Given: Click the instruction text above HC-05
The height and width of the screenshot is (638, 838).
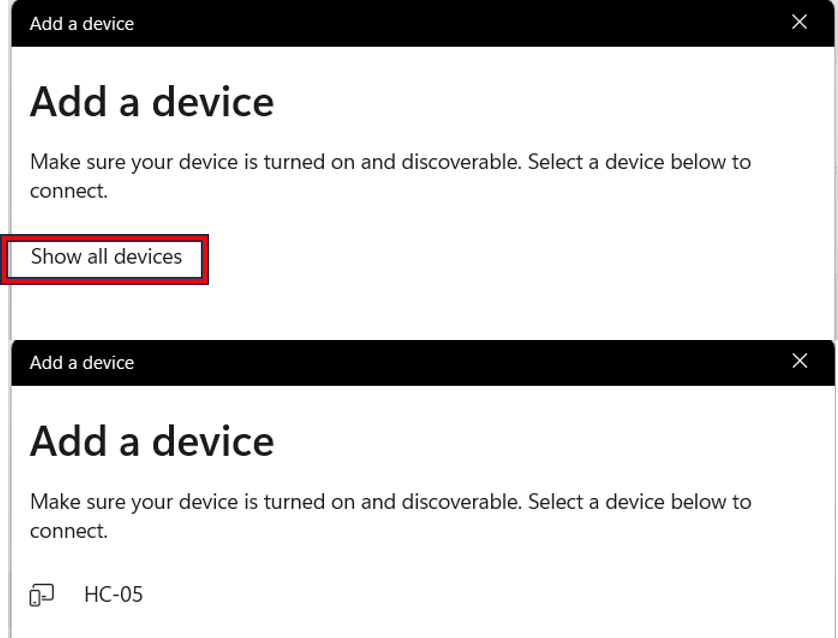Looking at the screenshot, I should pyautogui.click(x=390, y=501).
